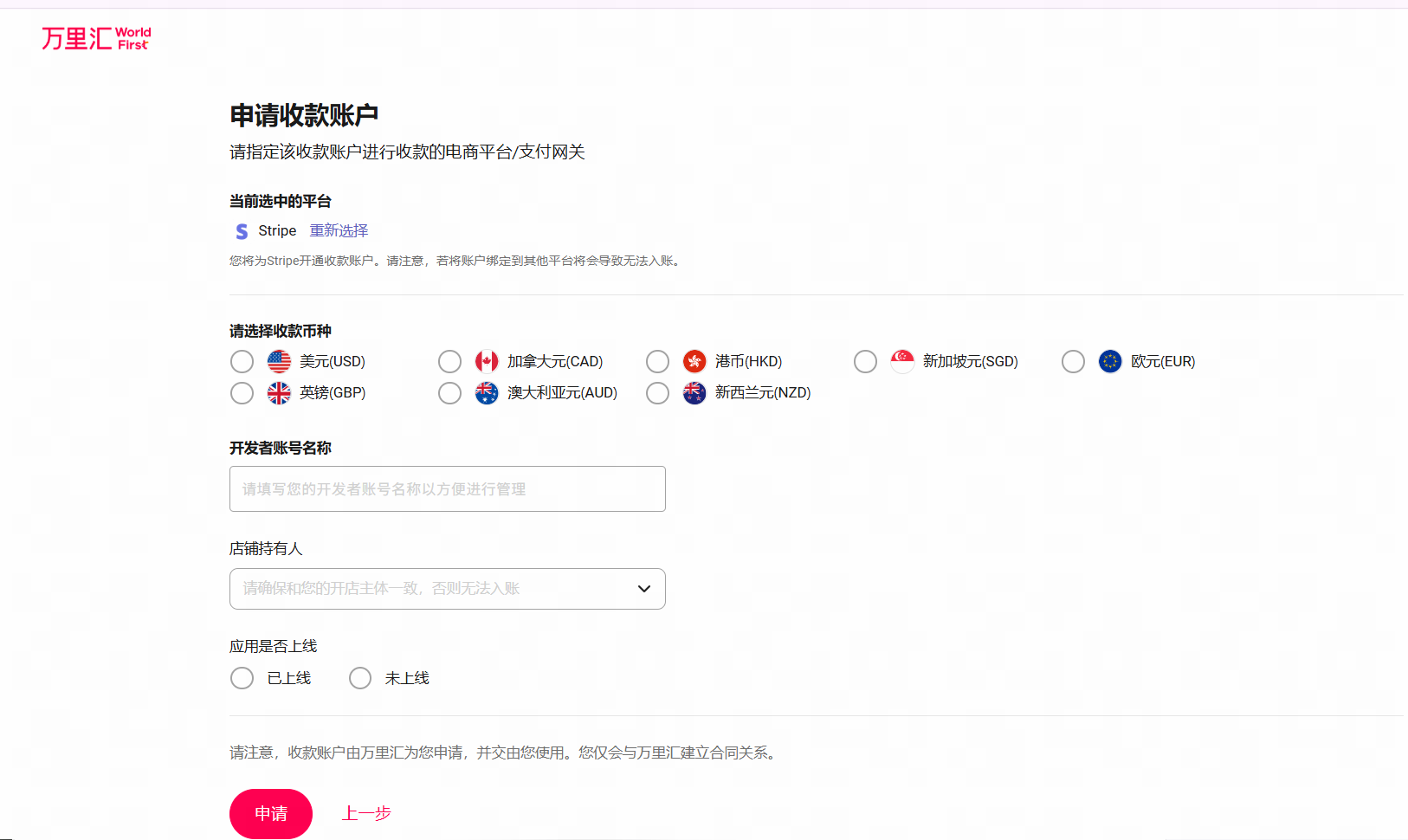This screenshot has height=840, width=1408.
Task: Click the European Union flag icon
Action: point(1110,361)
